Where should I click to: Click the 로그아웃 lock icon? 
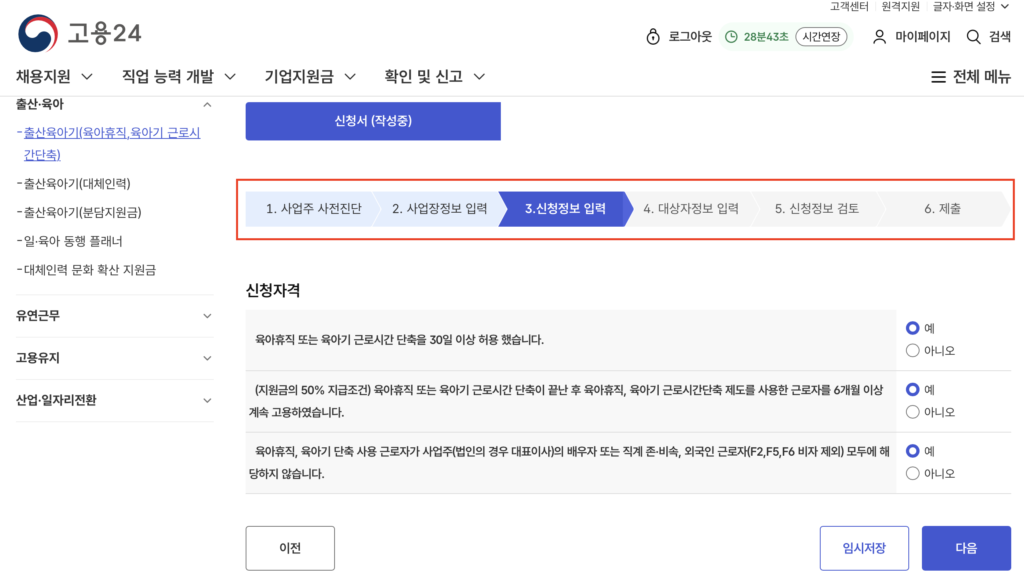point(653,37)
